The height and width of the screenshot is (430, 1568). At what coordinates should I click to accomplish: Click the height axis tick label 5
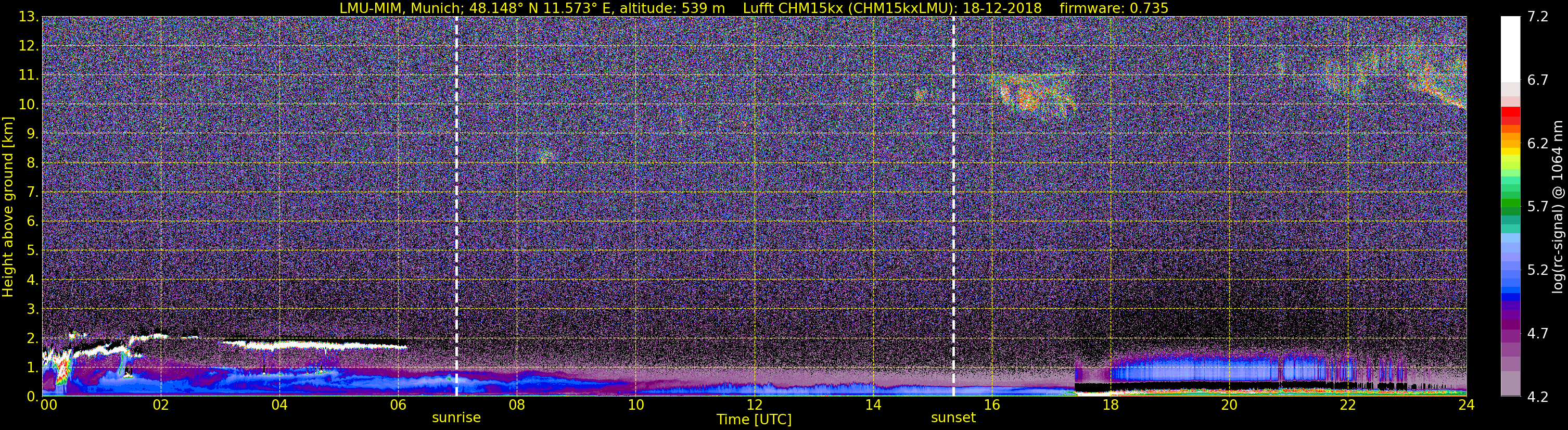(x=32, y=251)
